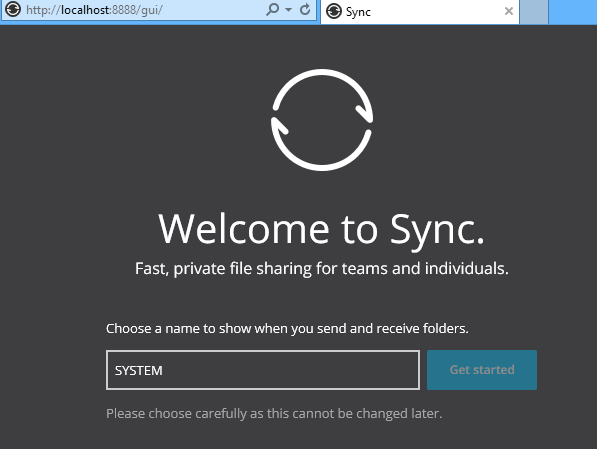Click the refresh page icon
Image resolution: width=597 pixels, height=449 pixels.
(305, 10)
